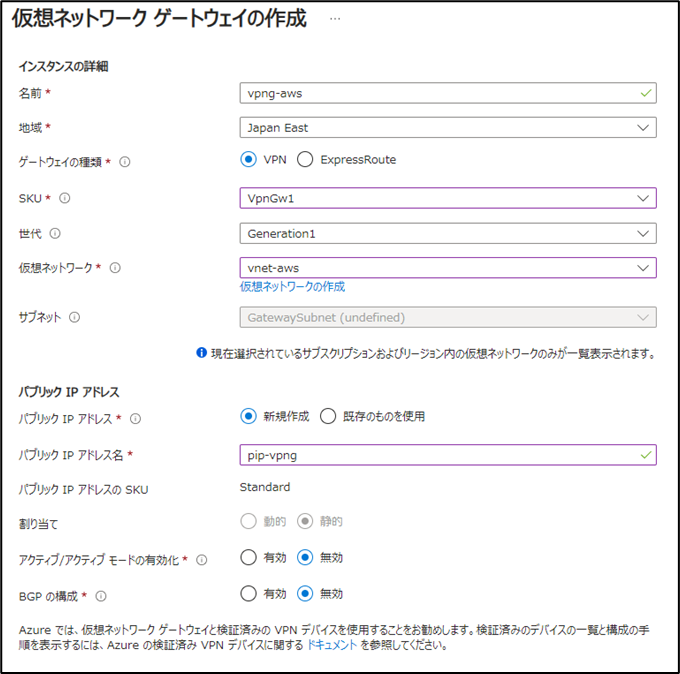Screen dimensions: 680x674
Task: Open the 仮想ネットワーク dropdown showing vnet-aws
Action: [x=448, y=268]
